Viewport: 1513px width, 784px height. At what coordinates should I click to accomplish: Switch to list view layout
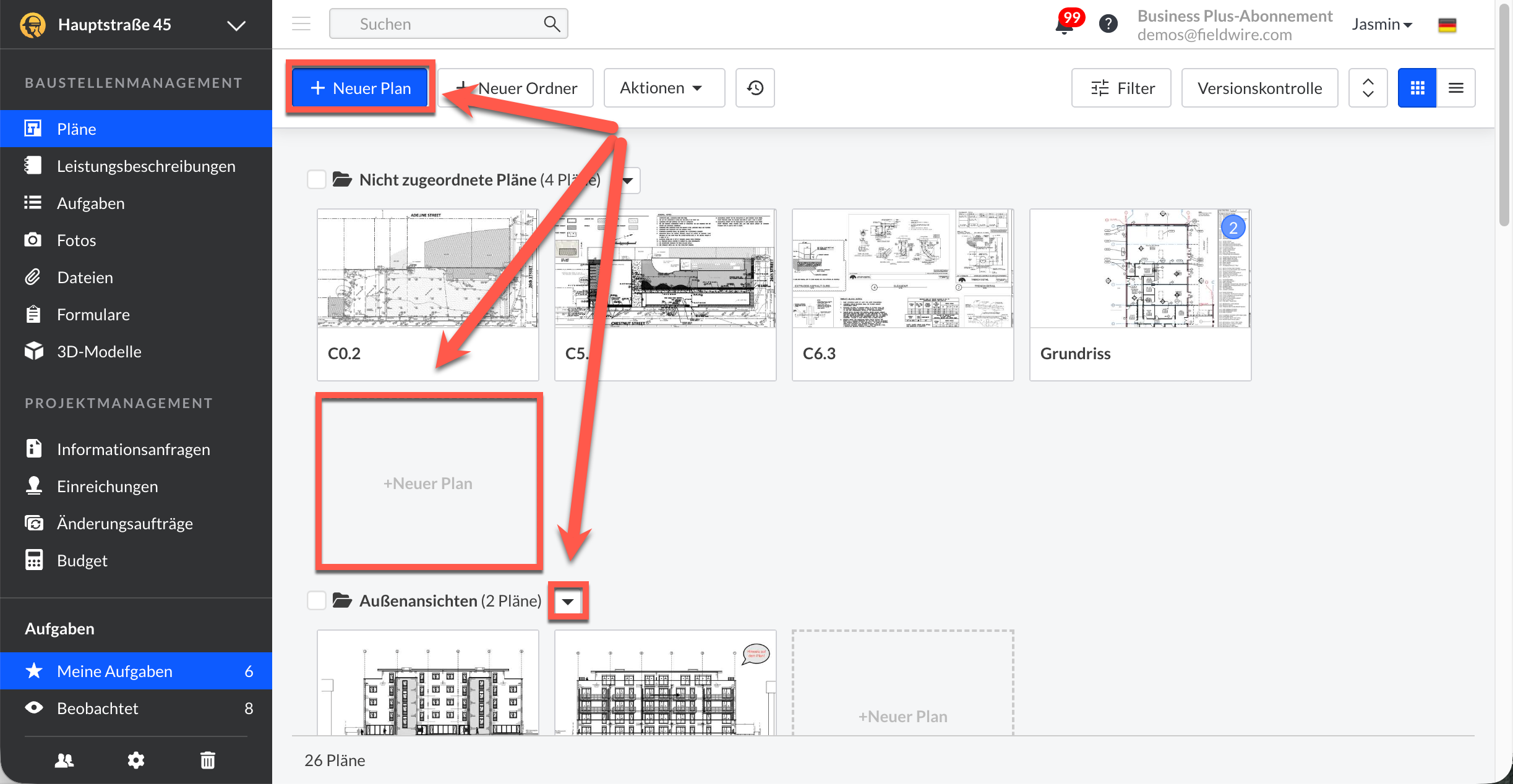(1455, 88)
